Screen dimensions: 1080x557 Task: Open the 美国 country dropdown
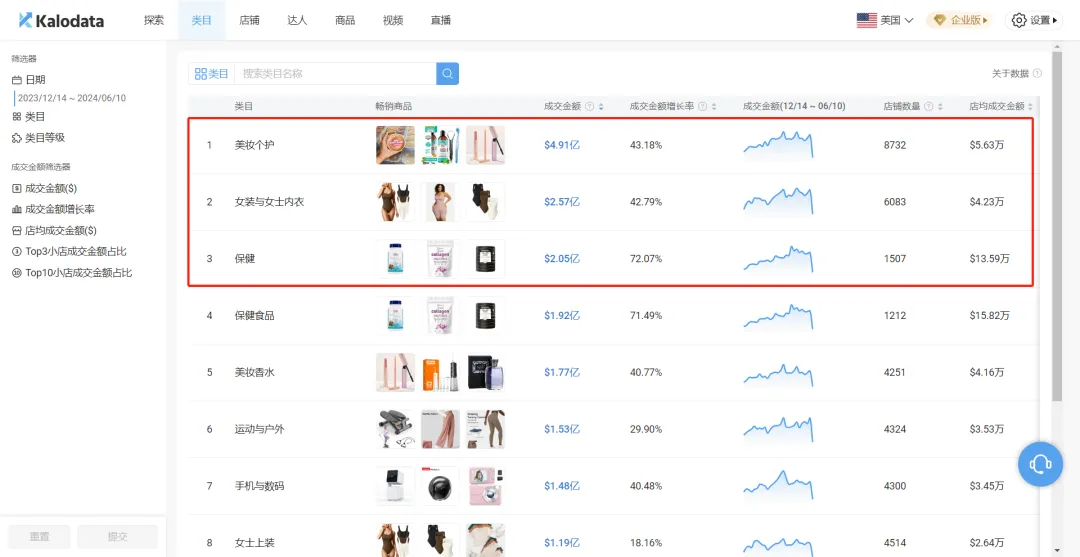pos(885,20)
